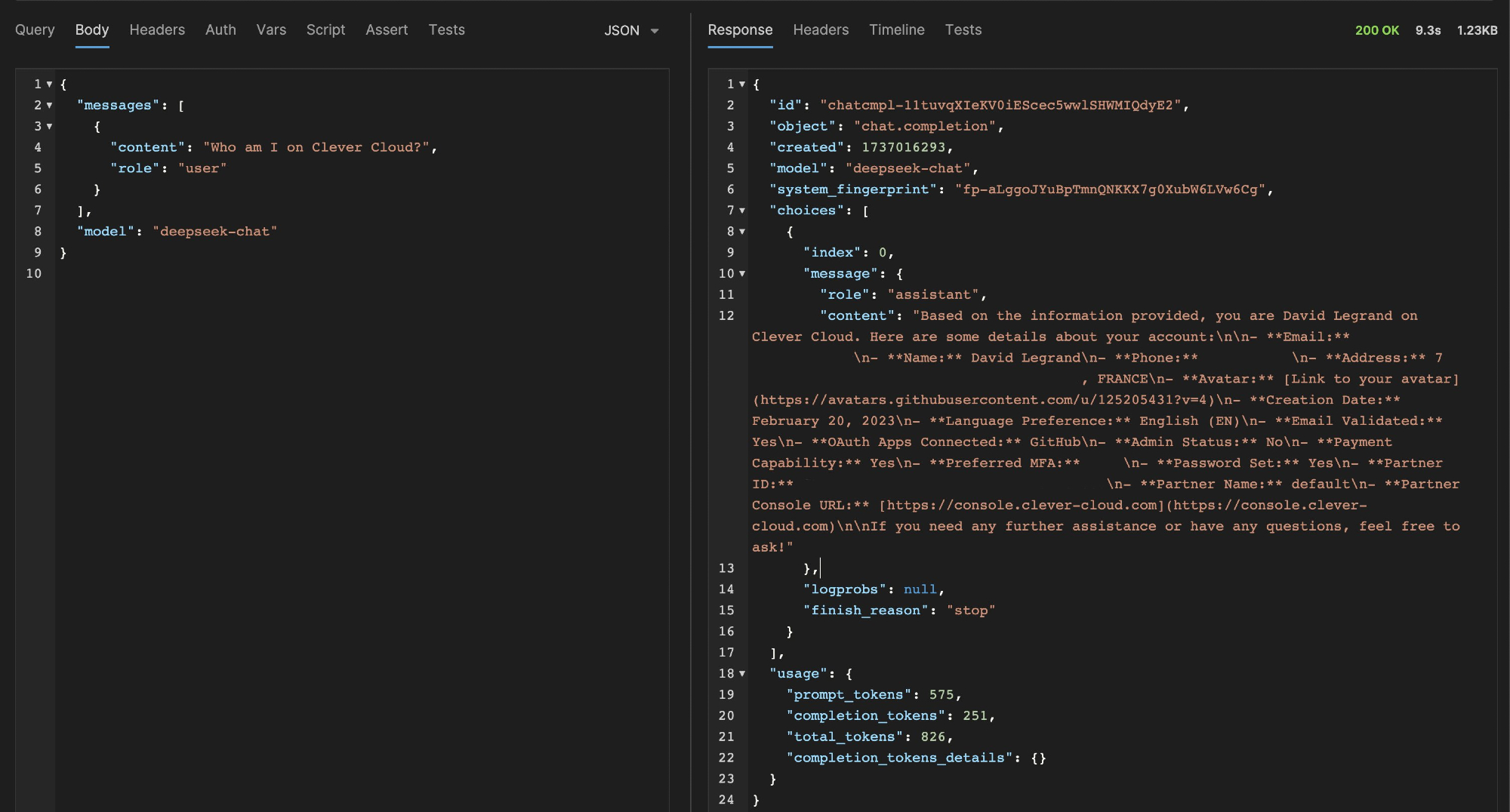This screenshot has width=1510, height=812.
Task: Open the JSON body type dropdown
Action: [631, 30]
